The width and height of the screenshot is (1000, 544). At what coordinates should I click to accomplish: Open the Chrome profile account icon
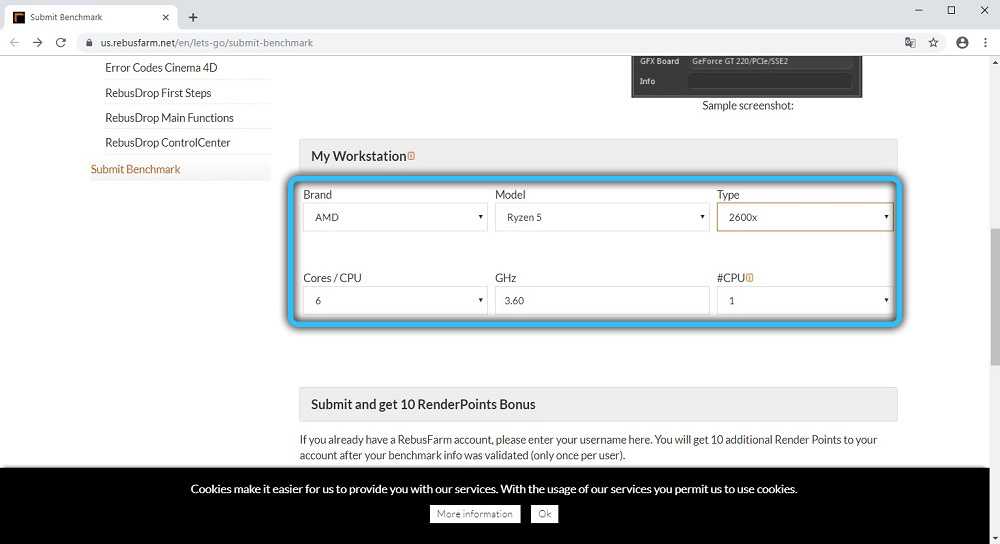click(x=962, y=43)
